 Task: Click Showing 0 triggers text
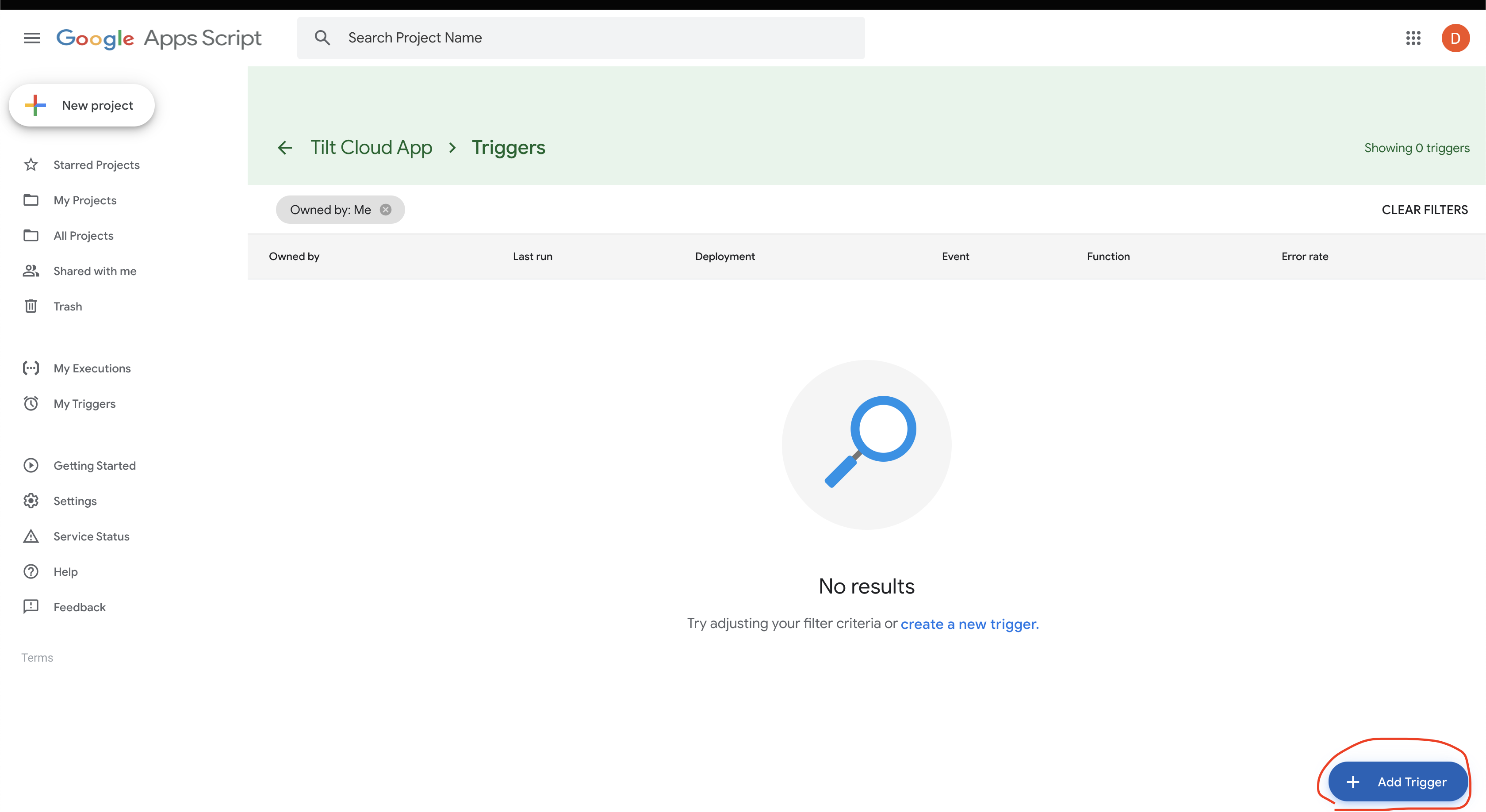pyautogui.click(x=1417, y=148)
